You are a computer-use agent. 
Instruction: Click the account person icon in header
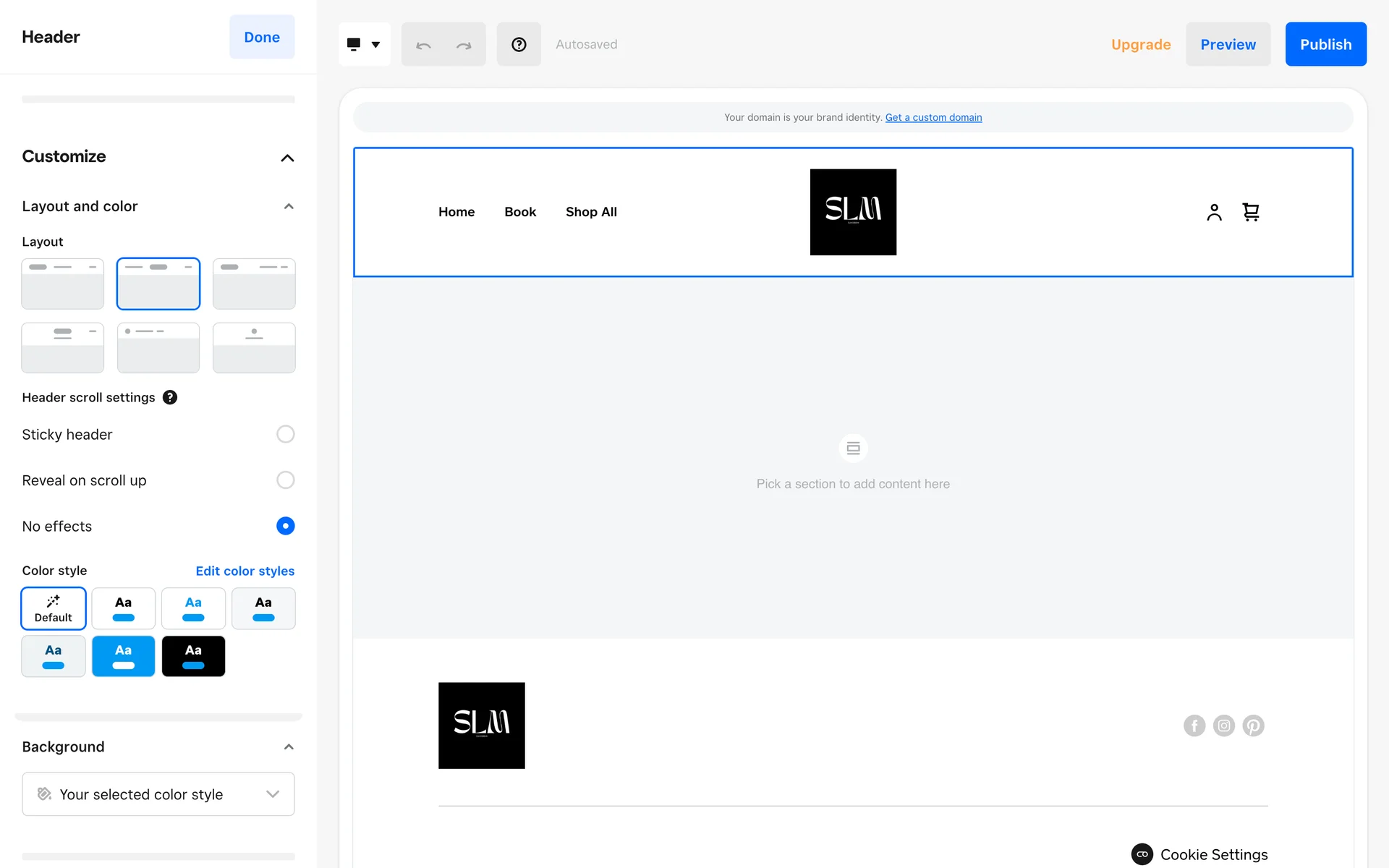(x=1214, y=212)
